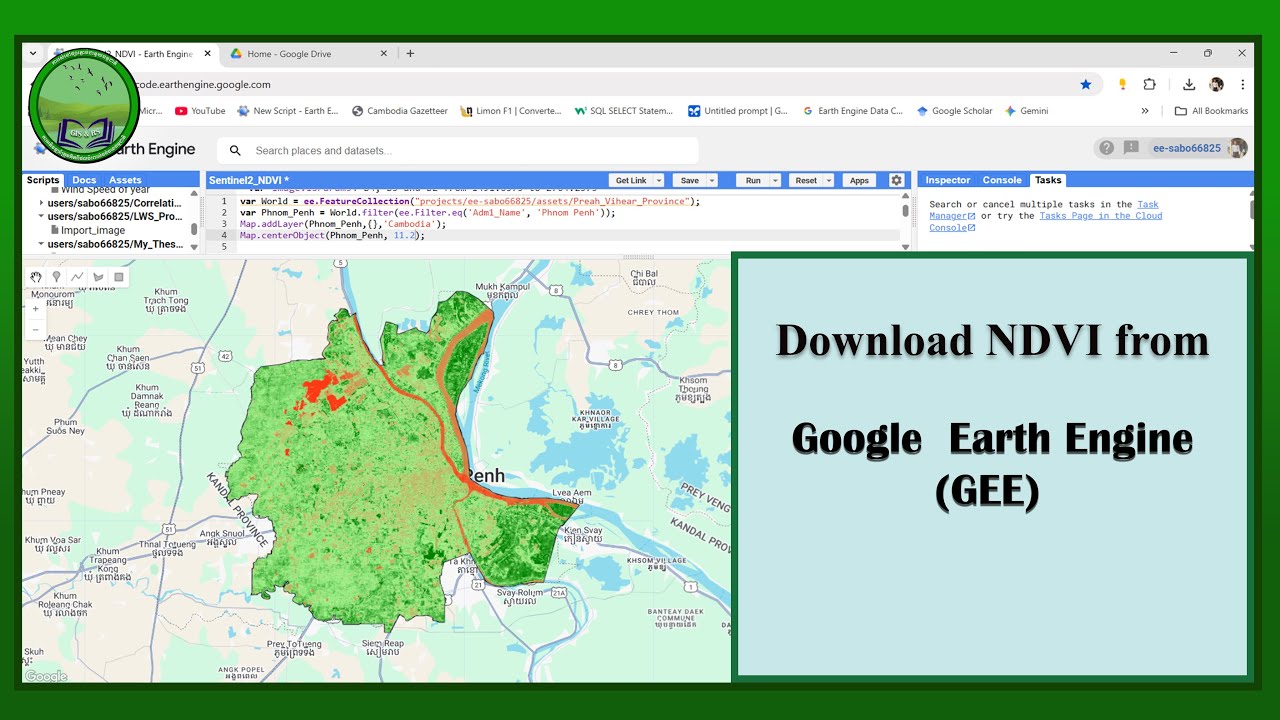Open the Import_image script
This screenshot has width=1280, height=720.
click(92, 230)
